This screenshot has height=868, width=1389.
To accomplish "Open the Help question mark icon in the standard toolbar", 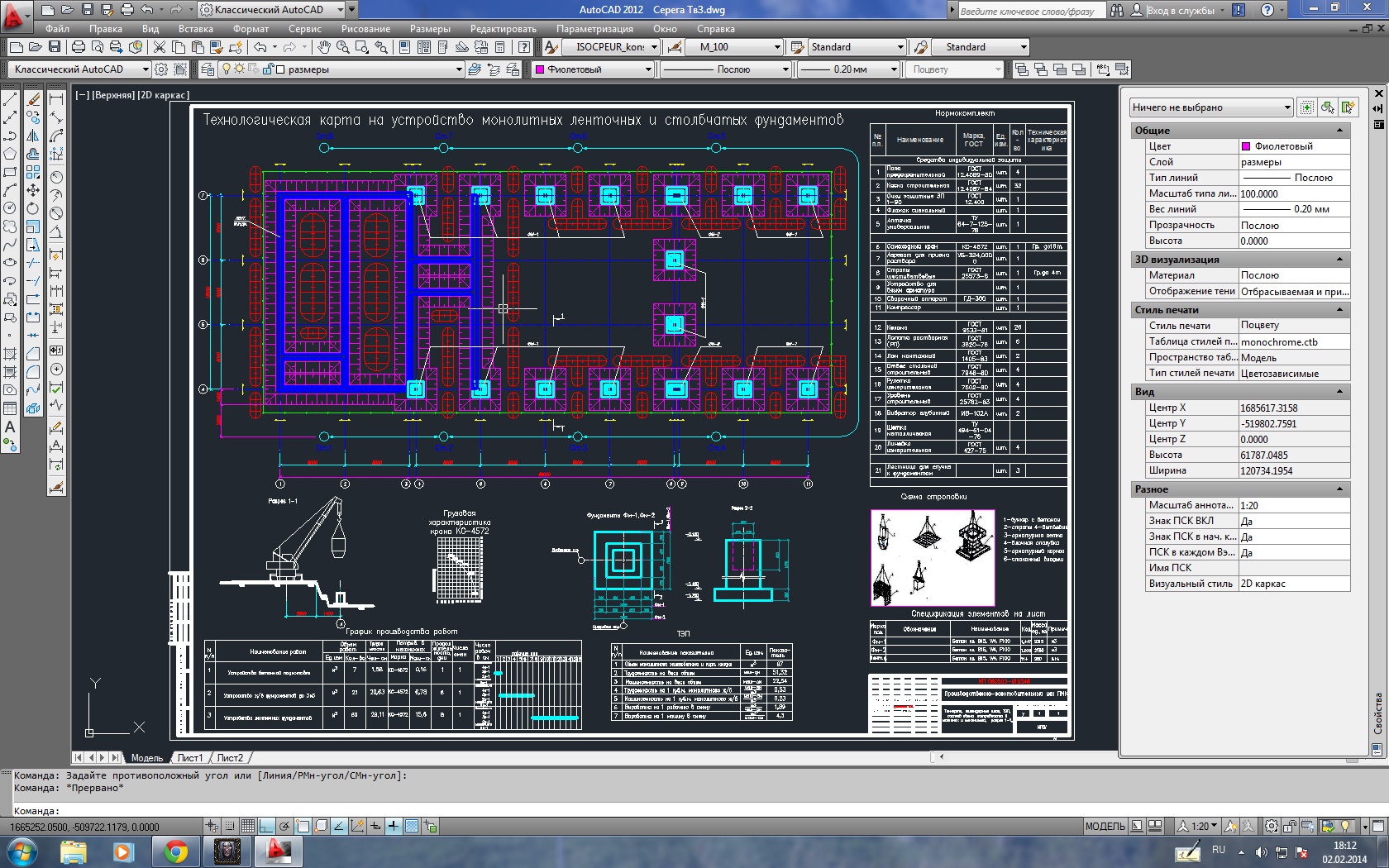I will click(524, 47).
